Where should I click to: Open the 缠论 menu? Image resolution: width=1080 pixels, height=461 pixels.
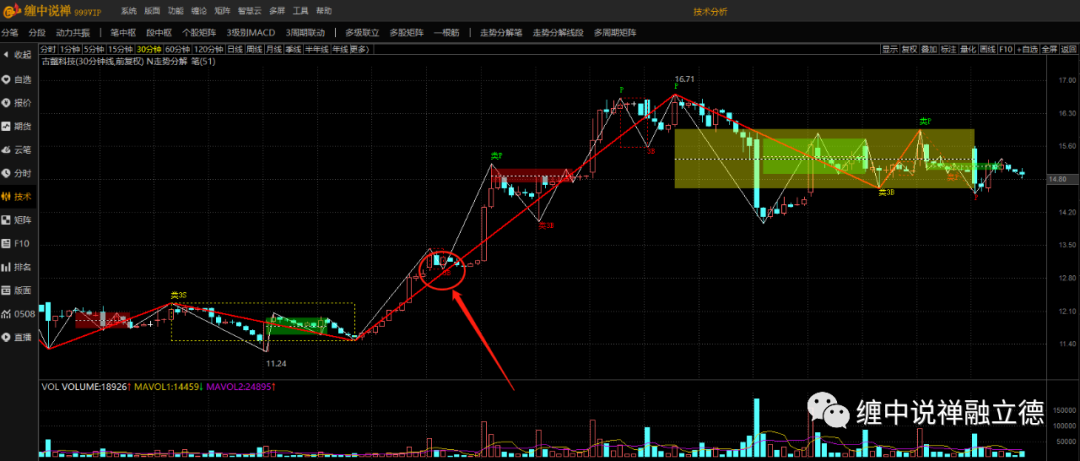click(199, 12)
